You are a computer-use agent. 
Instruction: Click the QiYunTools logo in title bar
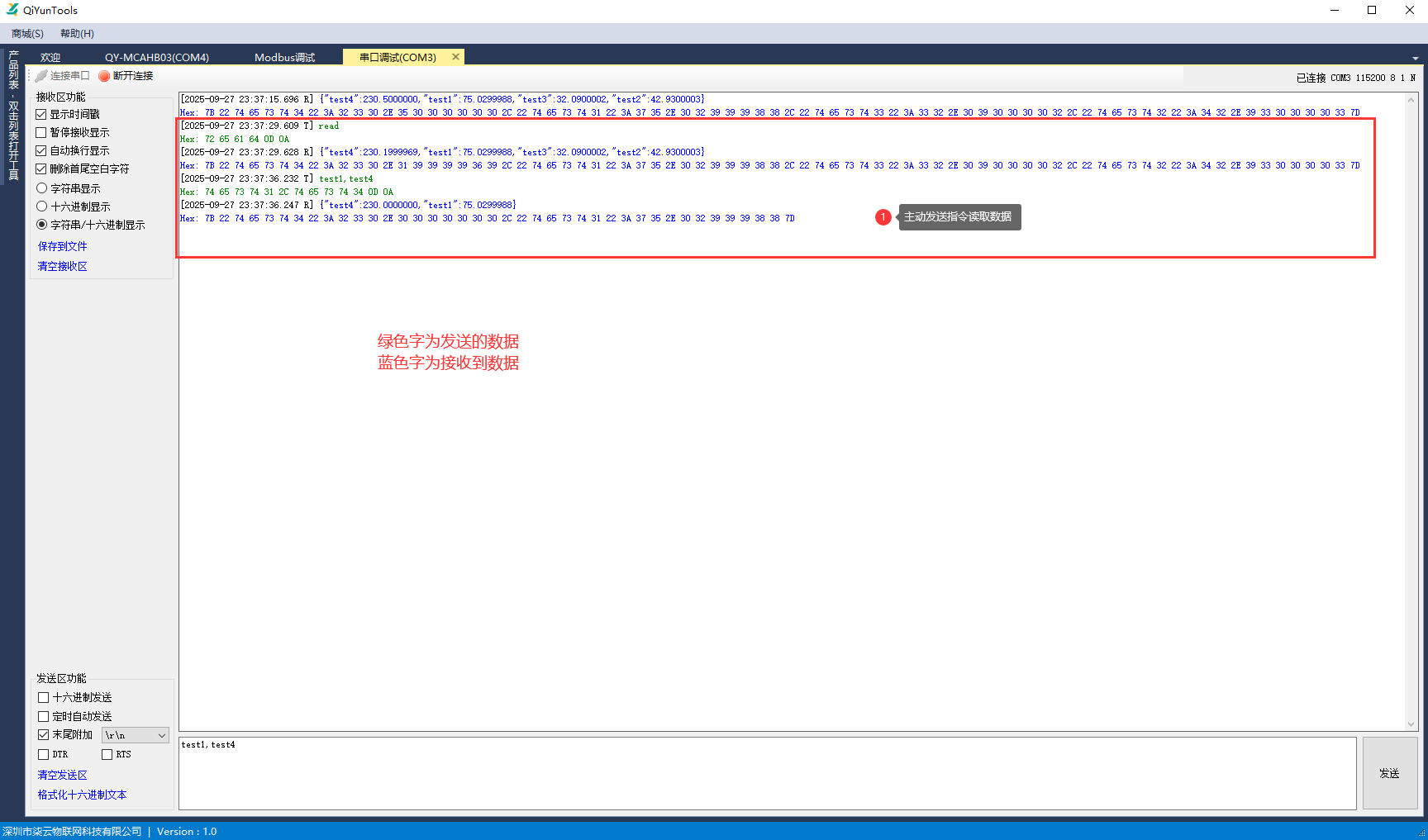pos(12,10)
